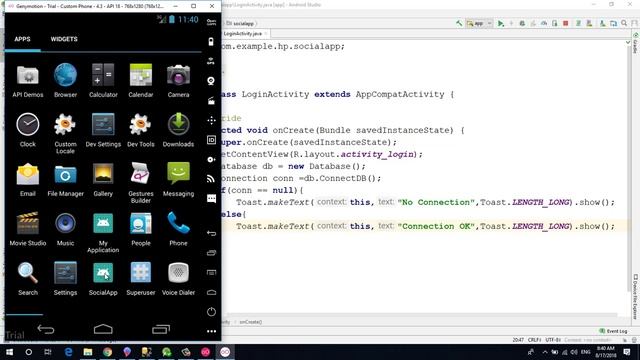The width and height of the screenshot is (640, 360).
Task: Open Genymotion battery widget
Action: click(211, 42)
